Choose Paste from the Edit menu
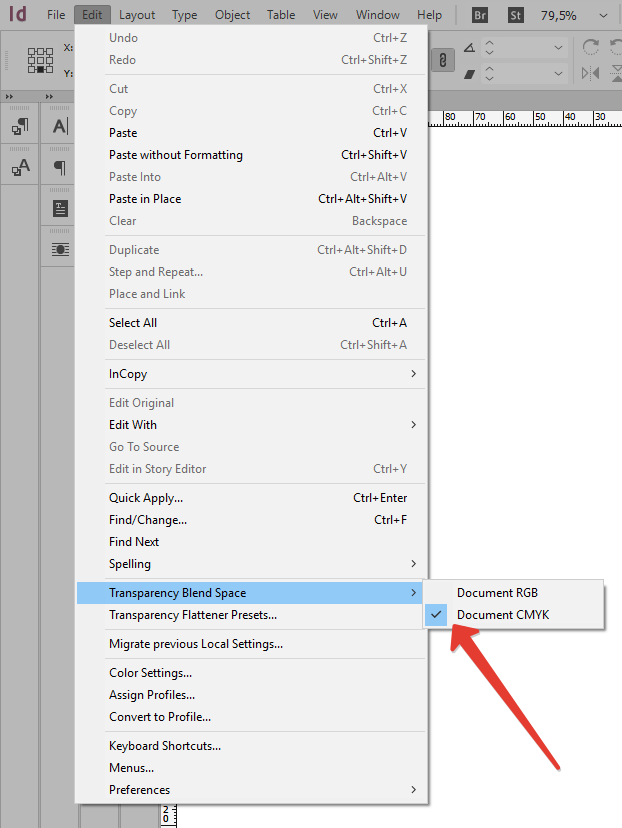This screenshot has width=622, height=828. [x=251, y=133]
